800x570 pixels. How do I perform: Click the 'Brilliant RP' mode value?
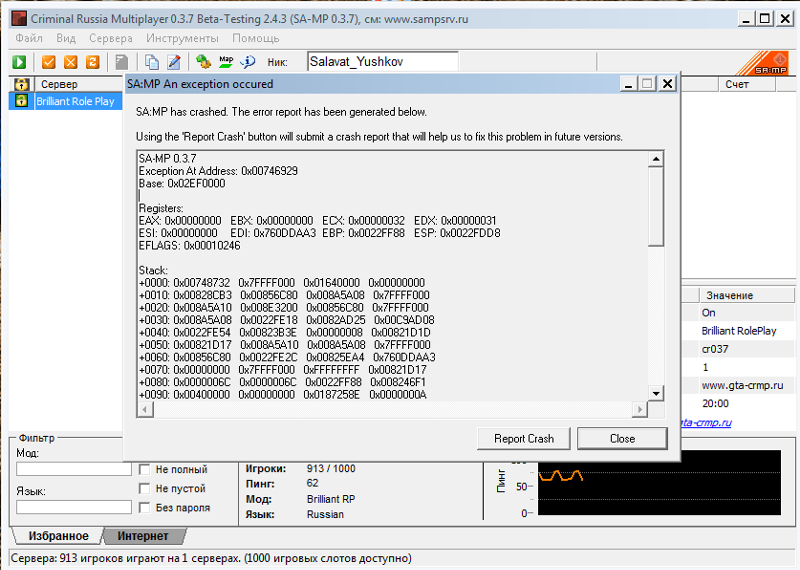pyautogui.click(x=331, y=499)
